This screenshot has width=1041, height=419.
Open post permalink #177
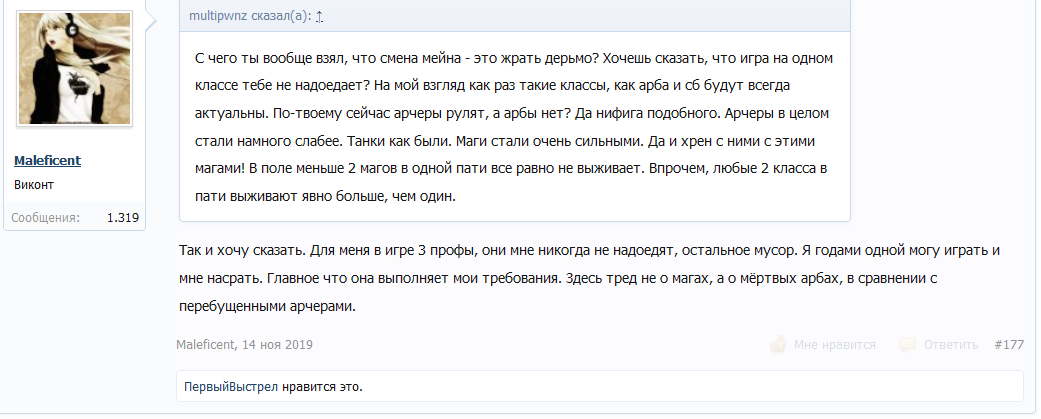click(1009, 345)
